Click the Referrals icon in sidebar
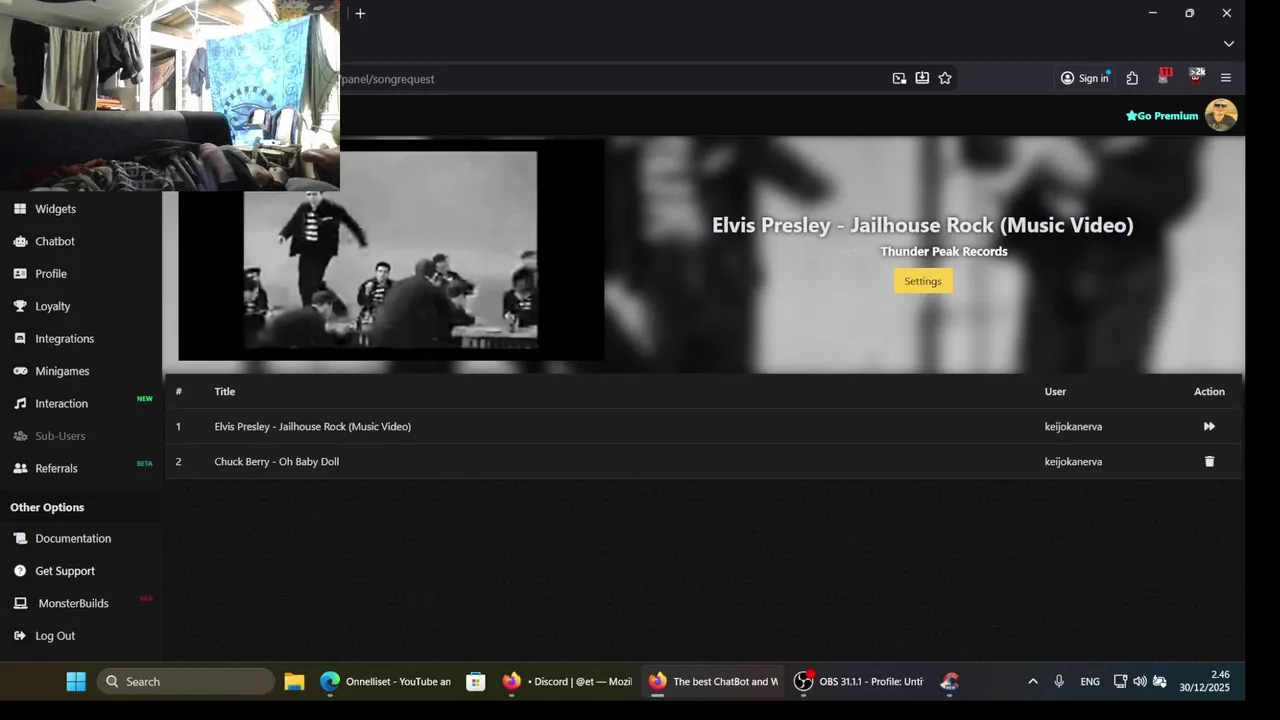Viewport: 1280px width, 720px height. click(x=20, y=468)
